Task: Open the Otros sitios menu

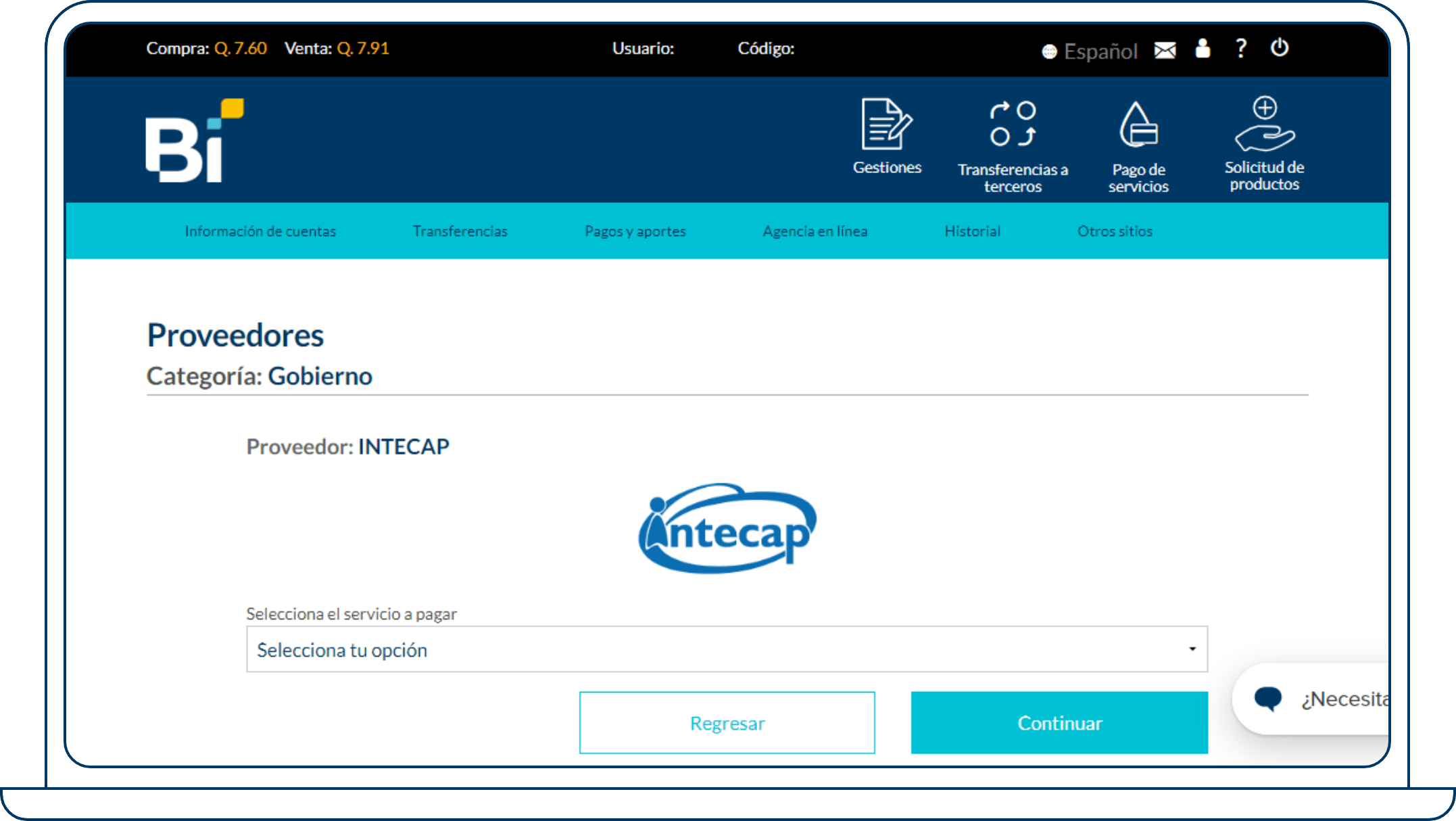Action: 1115,231
